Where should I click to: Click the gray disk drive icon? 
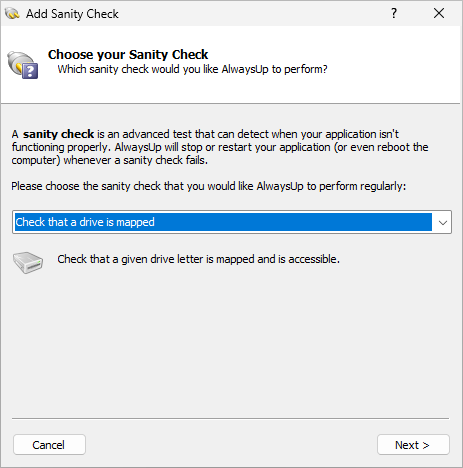point(28,263)
